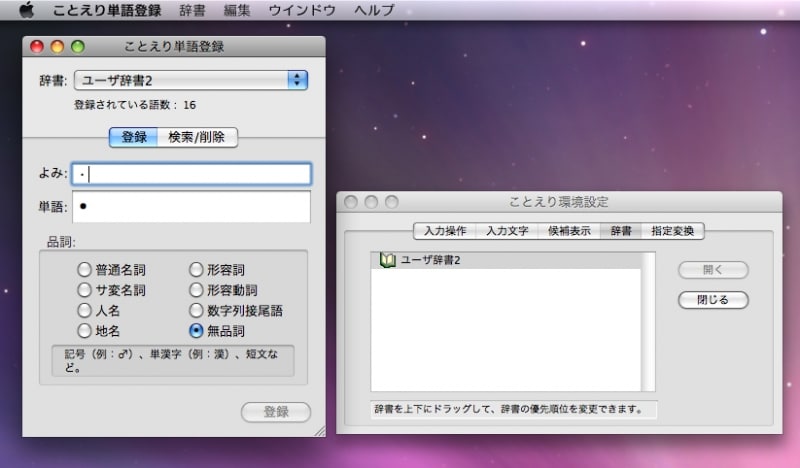Click the resize grip of ことえり単語登録 window

pyautogui.click(x=320, y=431)
